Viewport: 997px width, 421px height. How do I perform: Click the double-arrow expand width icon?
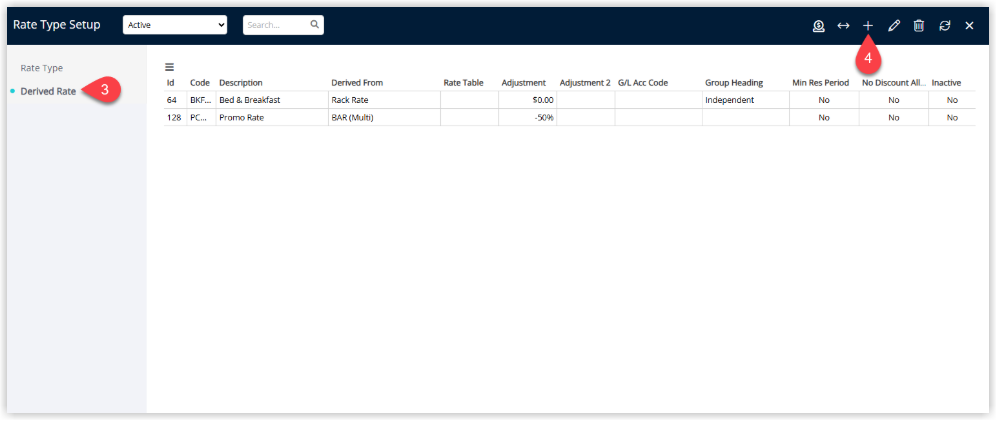point(843,25)
